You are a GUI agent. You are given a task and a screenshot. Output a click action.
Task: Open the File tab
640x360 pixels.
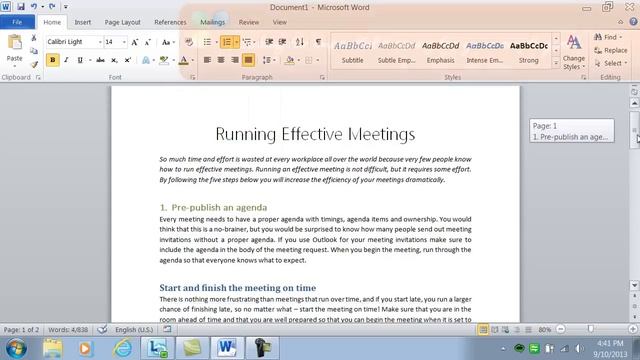[17, 22]
